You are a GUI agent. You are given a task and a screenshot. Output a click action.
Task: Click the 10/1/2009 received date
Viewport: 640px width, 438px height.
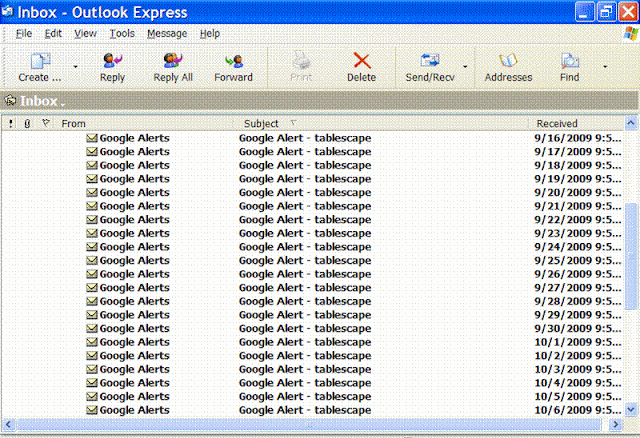[578, 342]
